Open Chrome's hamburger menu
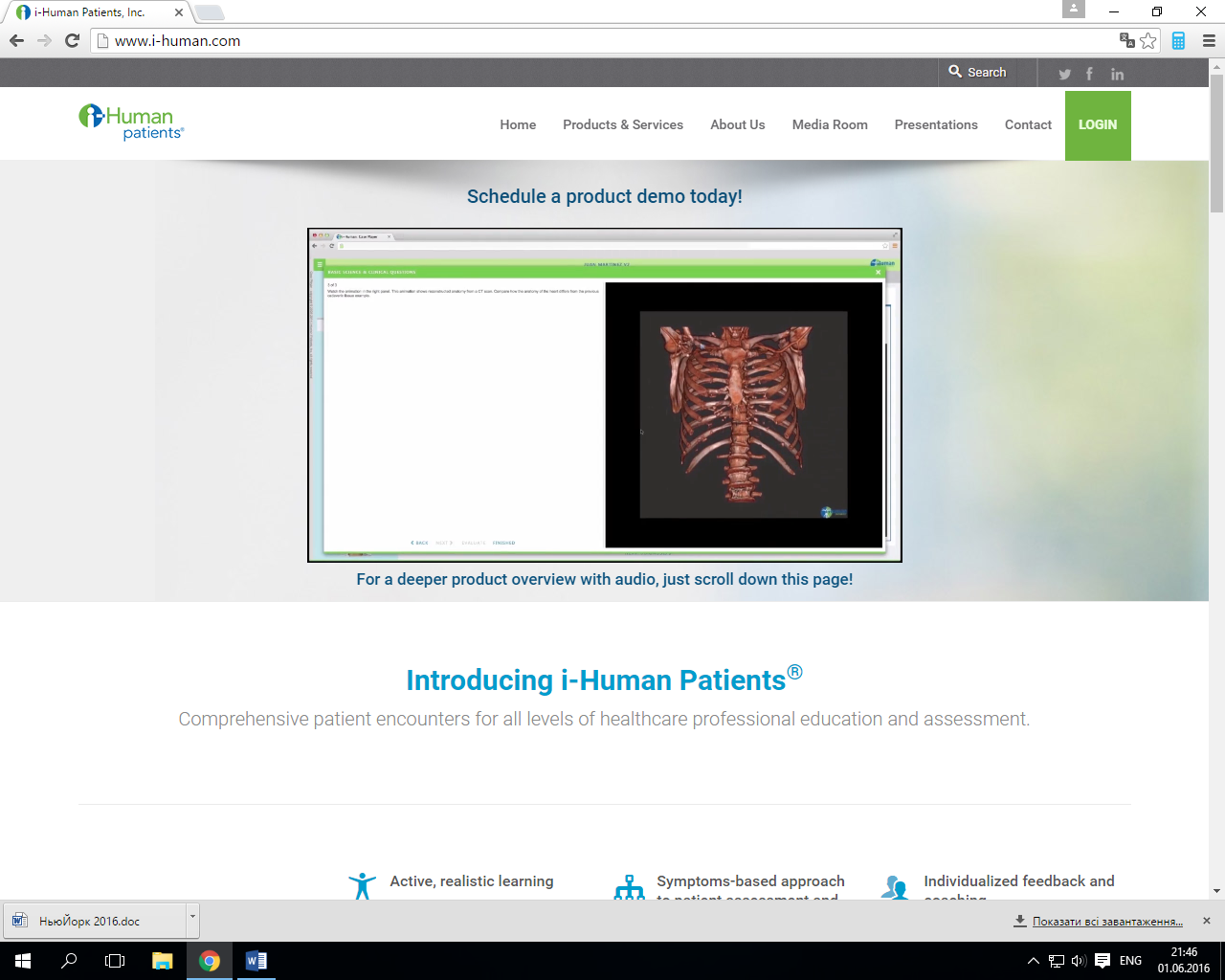 click(x=1209, y=40)
